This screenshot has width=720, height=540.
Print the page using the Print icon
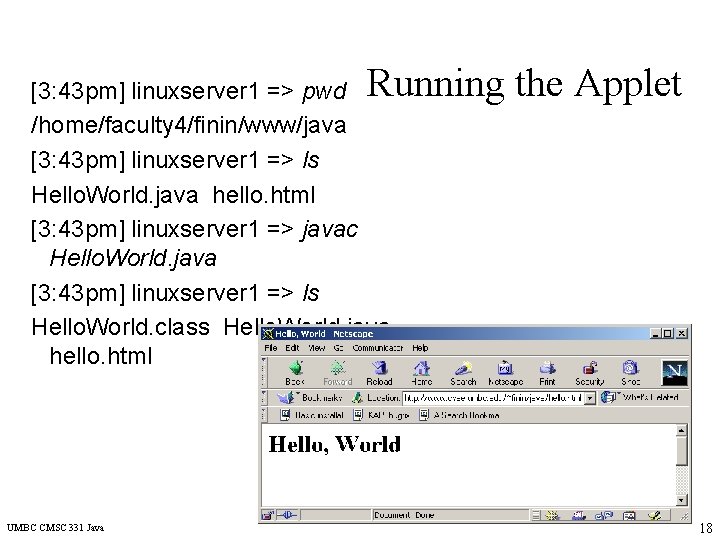point(547,373)
